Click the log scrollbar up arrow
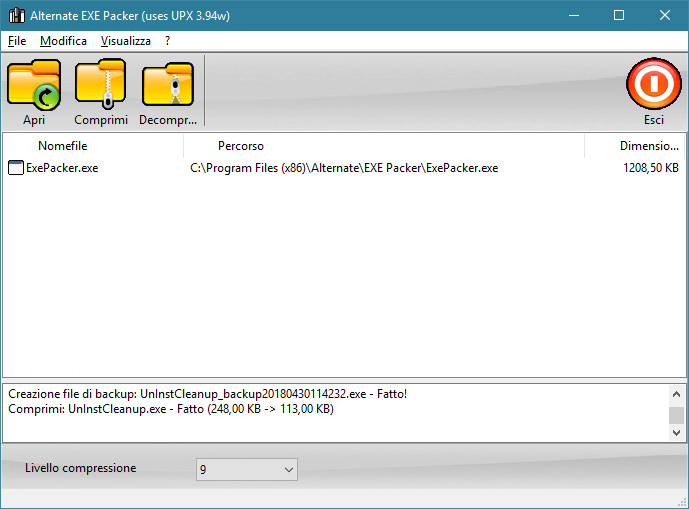The image size is (689, 509). coord(677,393)
